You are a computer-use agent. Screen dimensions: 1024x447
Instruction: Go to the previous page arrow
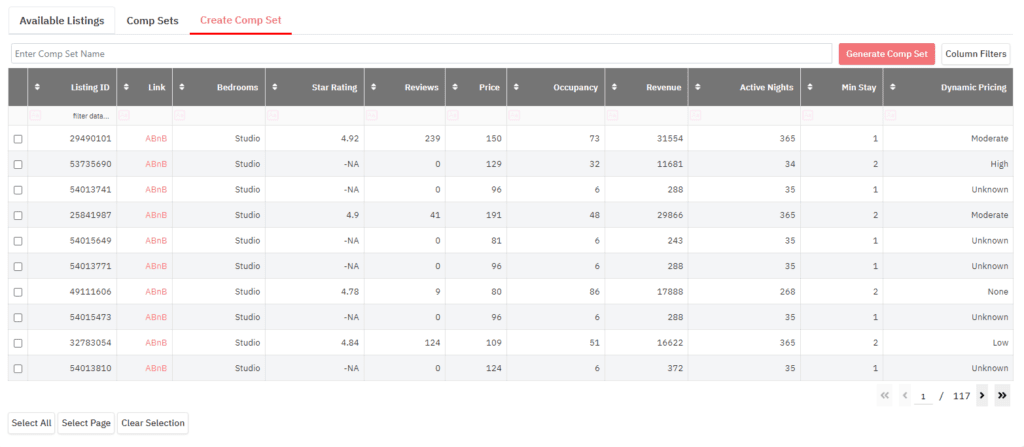point(905,395)
